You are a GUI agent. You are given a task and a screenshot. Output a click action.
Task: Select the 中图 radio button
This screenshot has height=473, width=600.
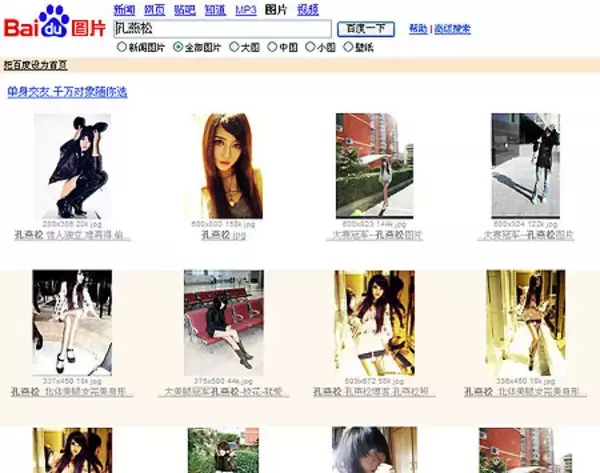[272, 47]
